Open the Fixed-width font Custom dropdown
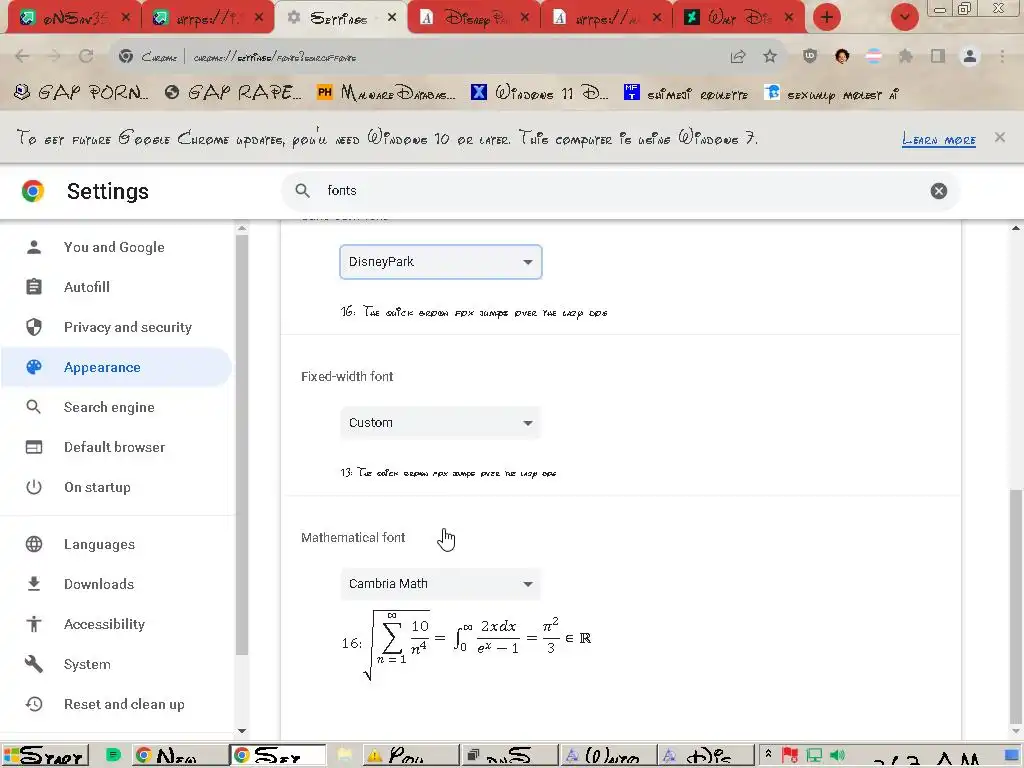The image size is (1024, 768). [x=441, y=423]
